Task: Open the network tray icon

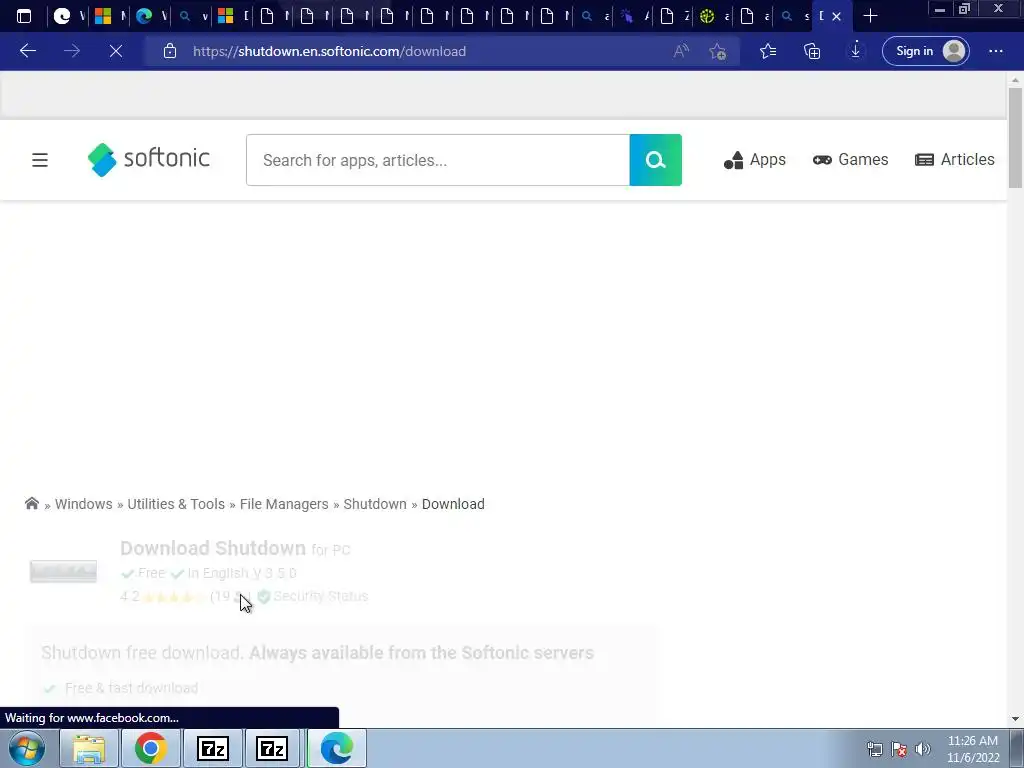Action: (x=874, y=749)
